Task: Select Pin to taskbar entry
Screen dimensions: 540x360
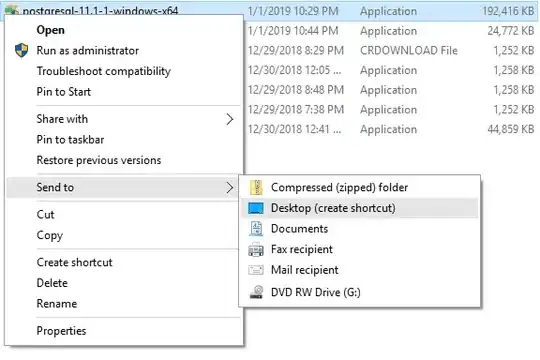Action: click(x=70, y=140)
